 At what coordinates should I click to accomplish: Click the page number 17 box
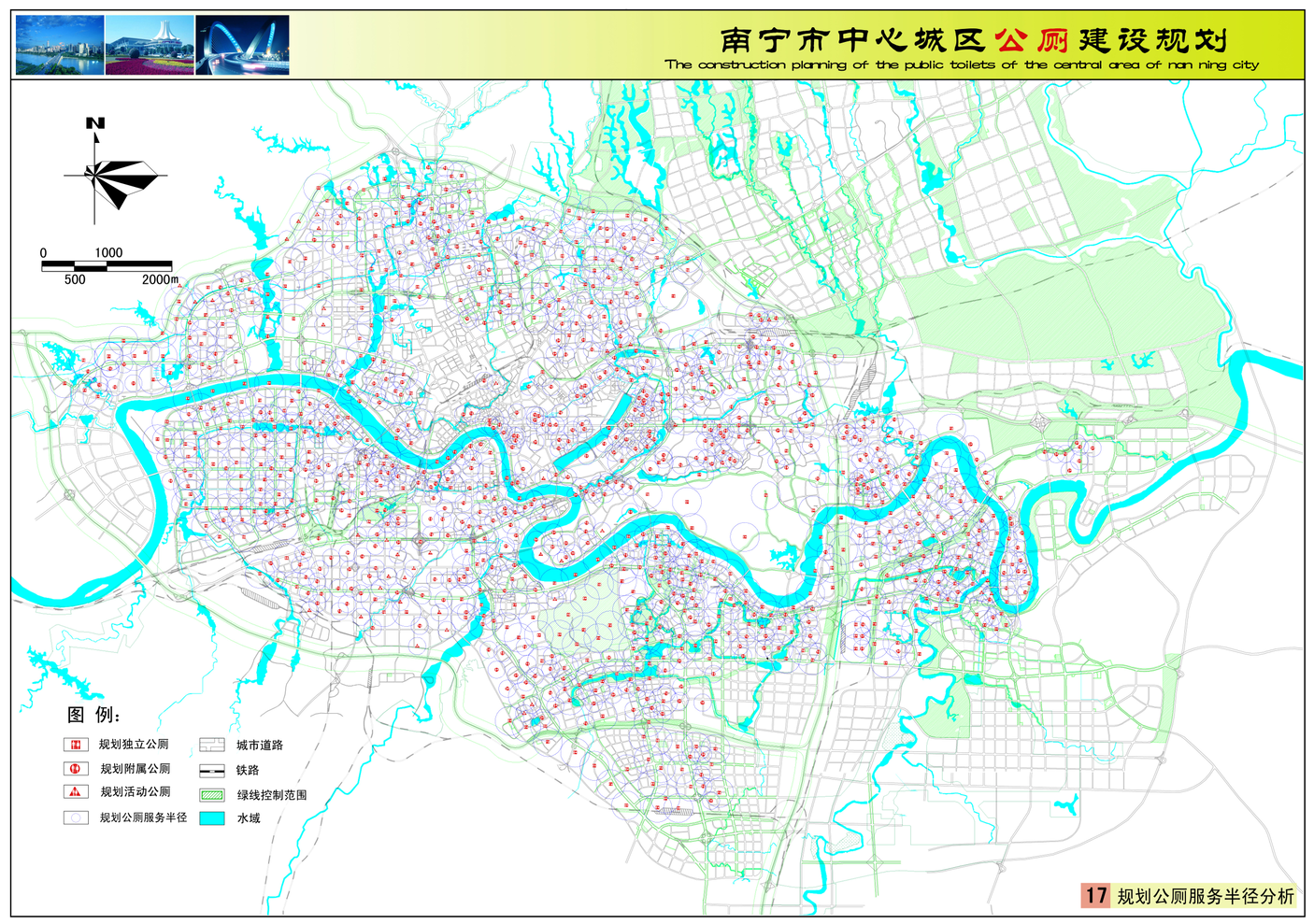coord(1095,895)
